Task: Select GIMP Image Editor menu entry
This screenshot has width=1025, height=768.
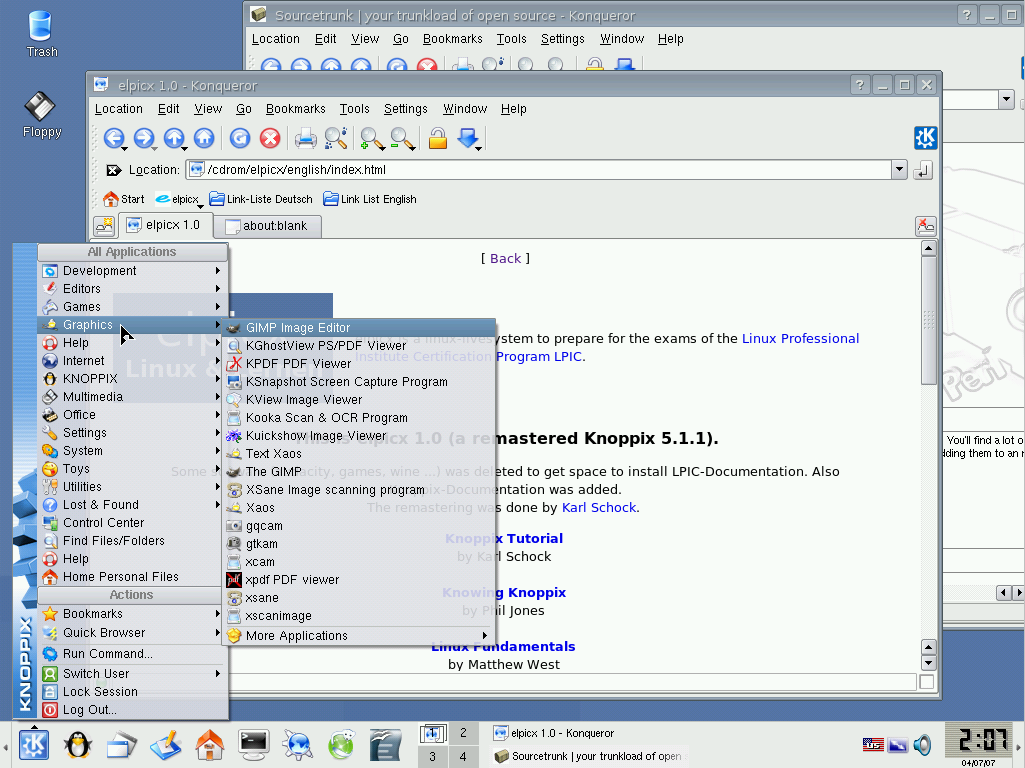Action: click(358, 327)
